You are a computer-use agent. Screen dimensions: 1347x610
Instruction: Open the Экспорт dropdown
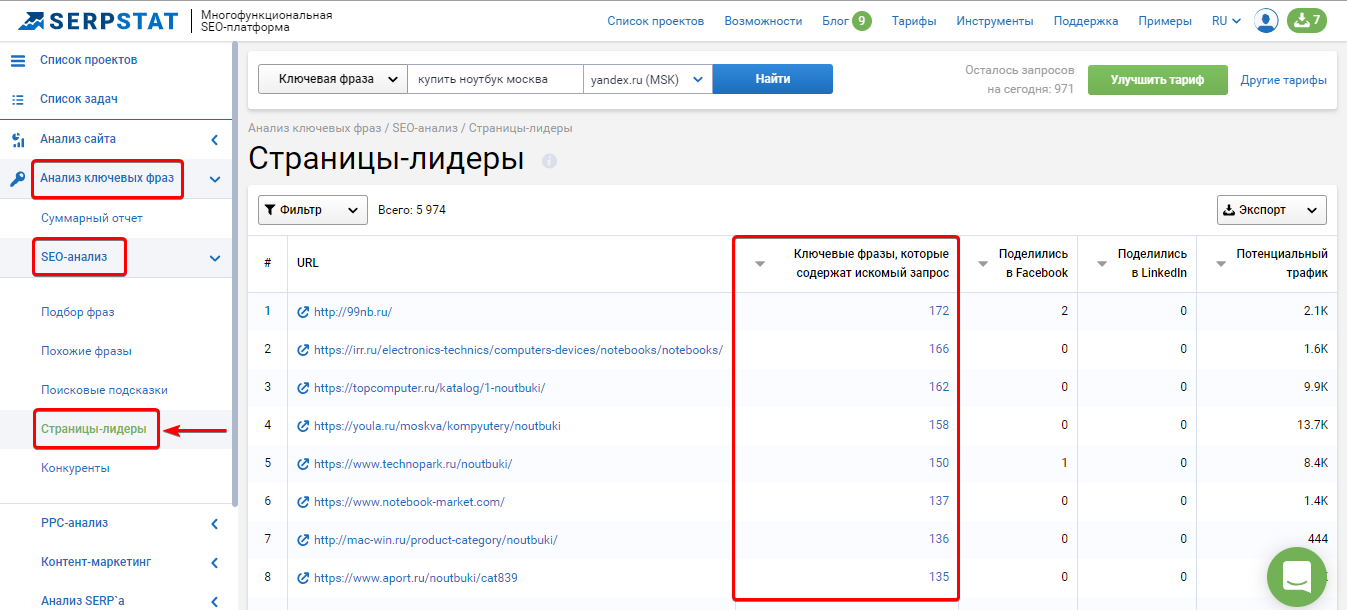click(1272, 210)
